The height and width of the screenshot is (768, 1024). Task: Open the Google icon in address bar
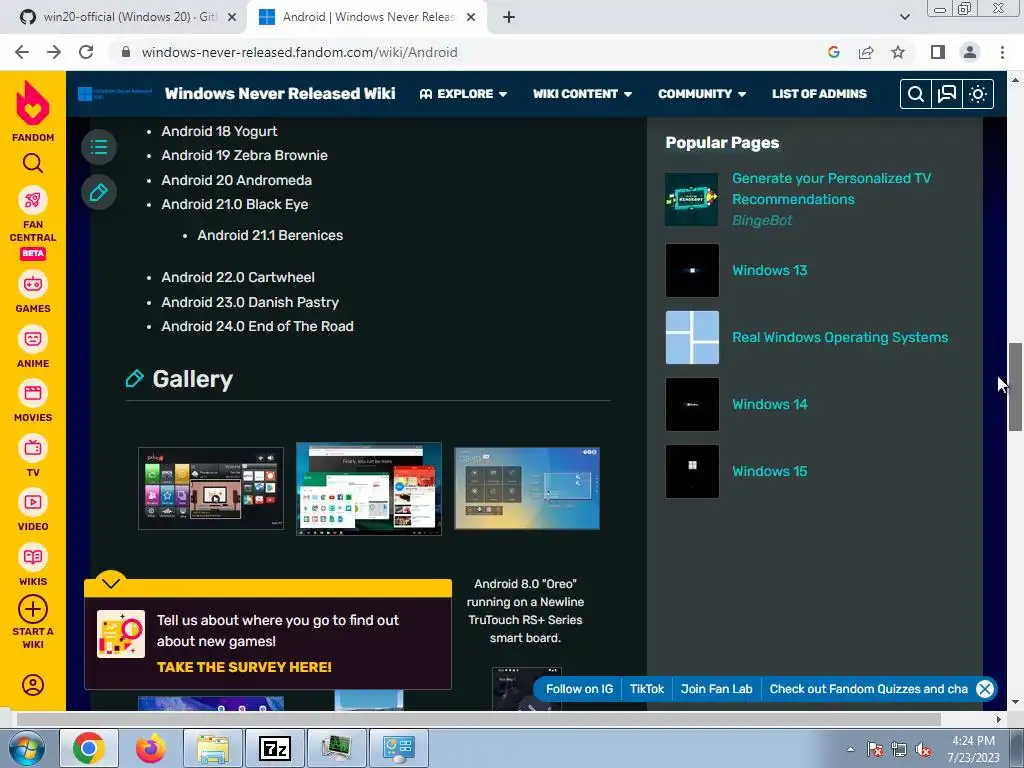click(x=834, y=52)
